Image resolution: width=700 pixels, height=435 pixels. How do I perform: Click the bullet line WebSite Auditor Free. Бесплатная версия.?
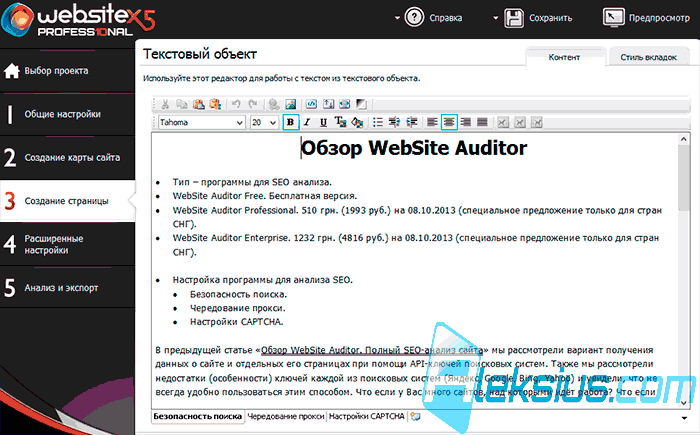[x=265, y=196]
